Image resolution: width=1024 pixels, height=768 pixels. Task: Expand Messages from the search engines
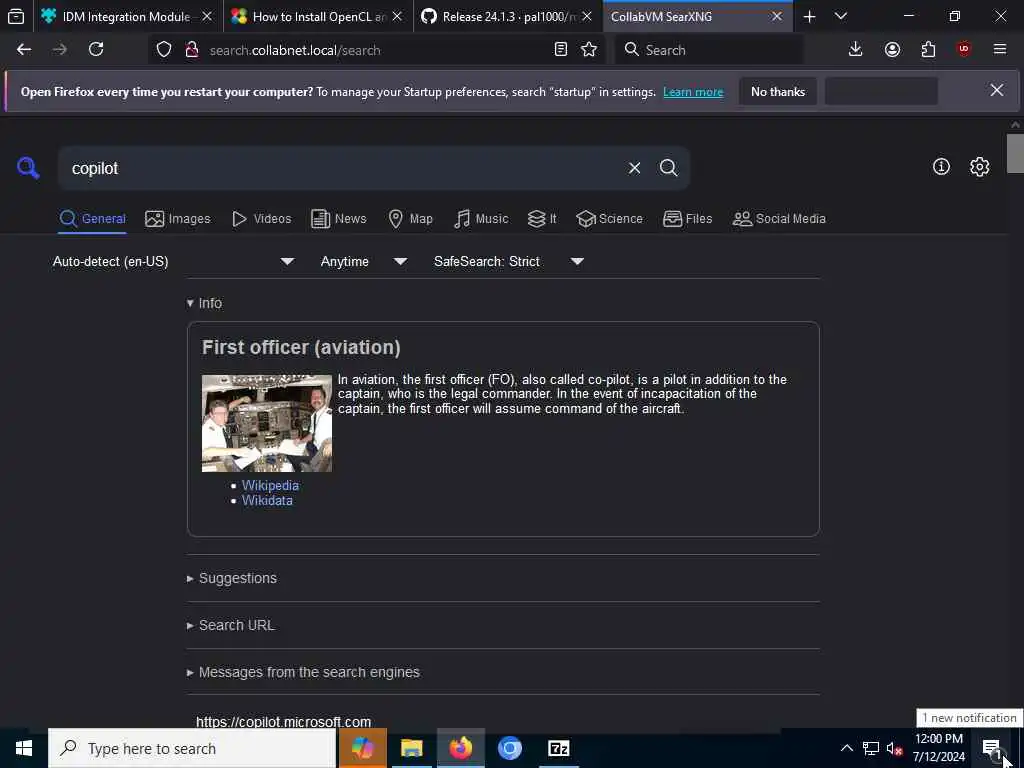coord(303,673)
